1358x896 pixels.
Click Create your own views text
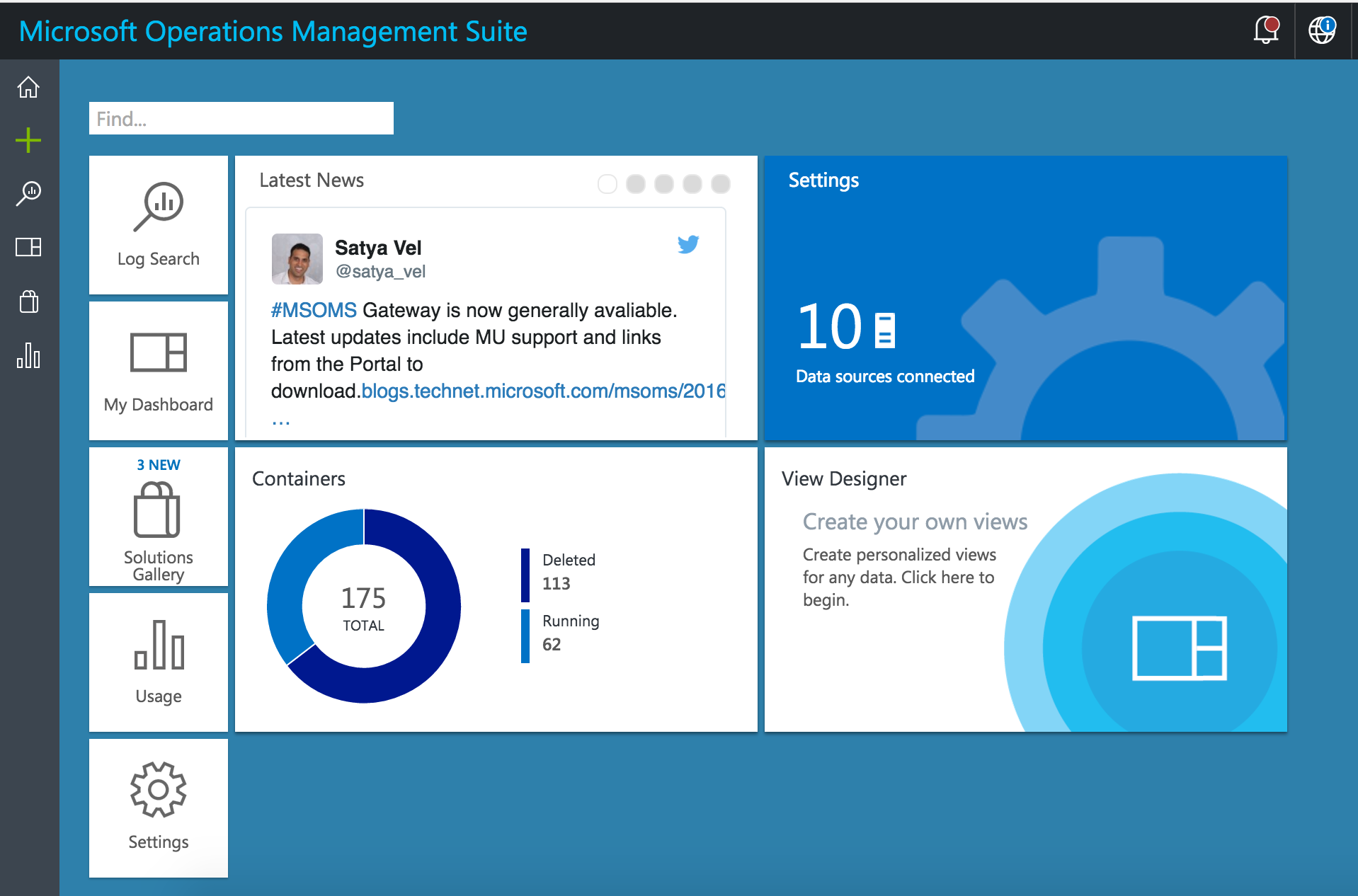tap(915, 522)
